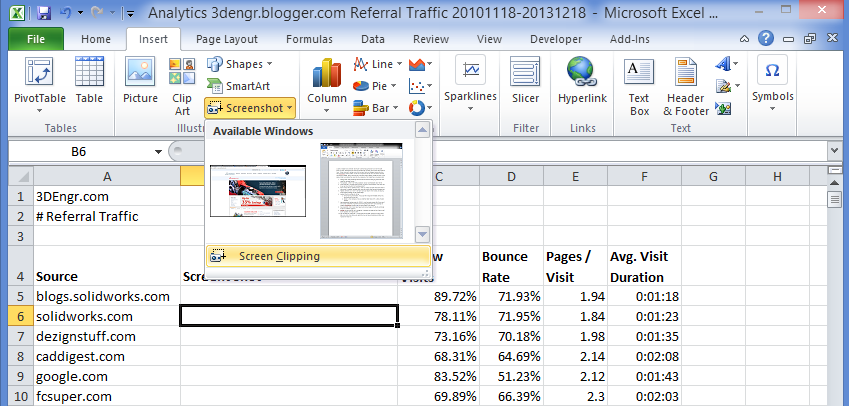Open the Symbols group
Image resolution: width=849 pixels, height=406 pixels.
(x=772, y=84)
